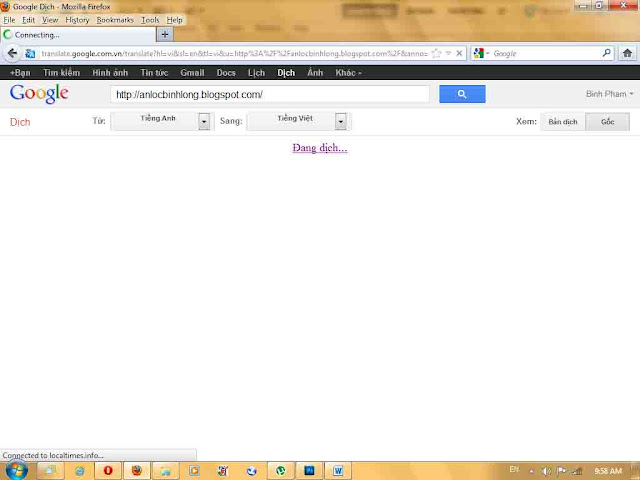Image resolution: width=640 pixels, height=480 pixels.
Task: Open the Edit menu
Action: click(28, 20)
